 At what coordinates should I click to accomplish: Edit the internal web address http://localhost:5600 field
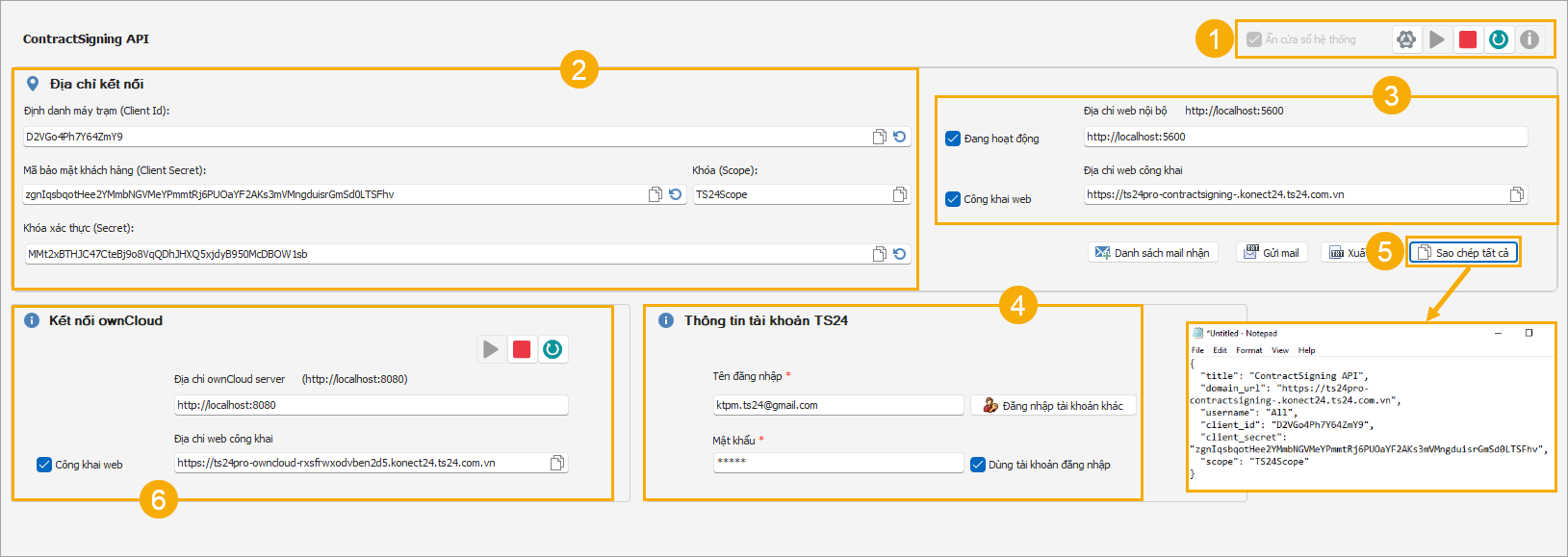[x=1305, y=137]
